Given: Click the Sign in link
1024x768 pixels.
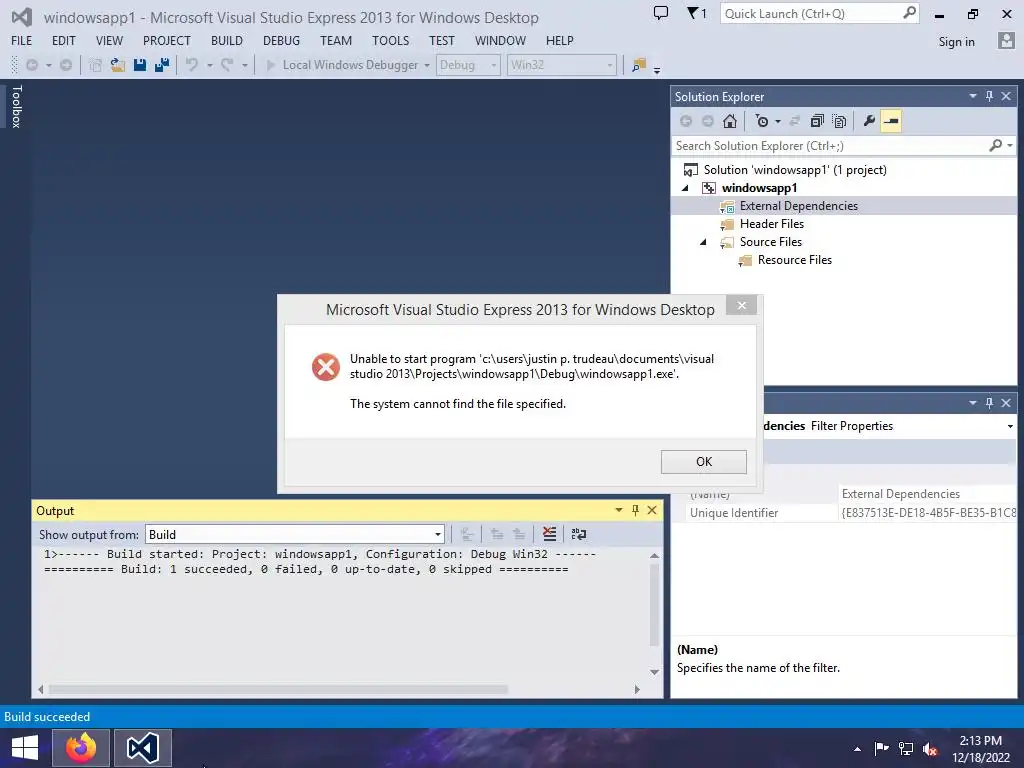Looking at the screenshot, I should [956, 42].
